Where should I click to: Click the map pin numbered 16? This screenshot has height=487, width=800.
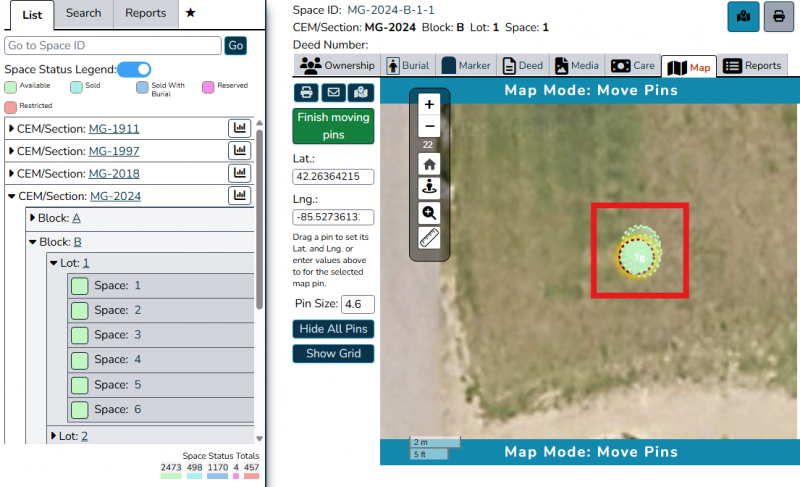pos(637,257)
